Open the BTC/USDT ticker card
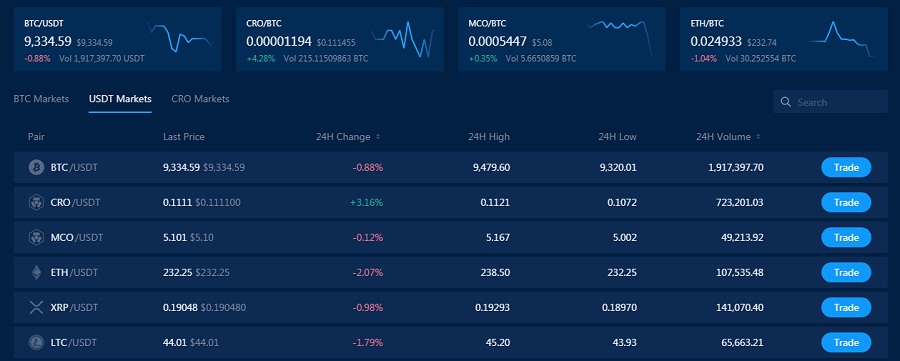 118,39
